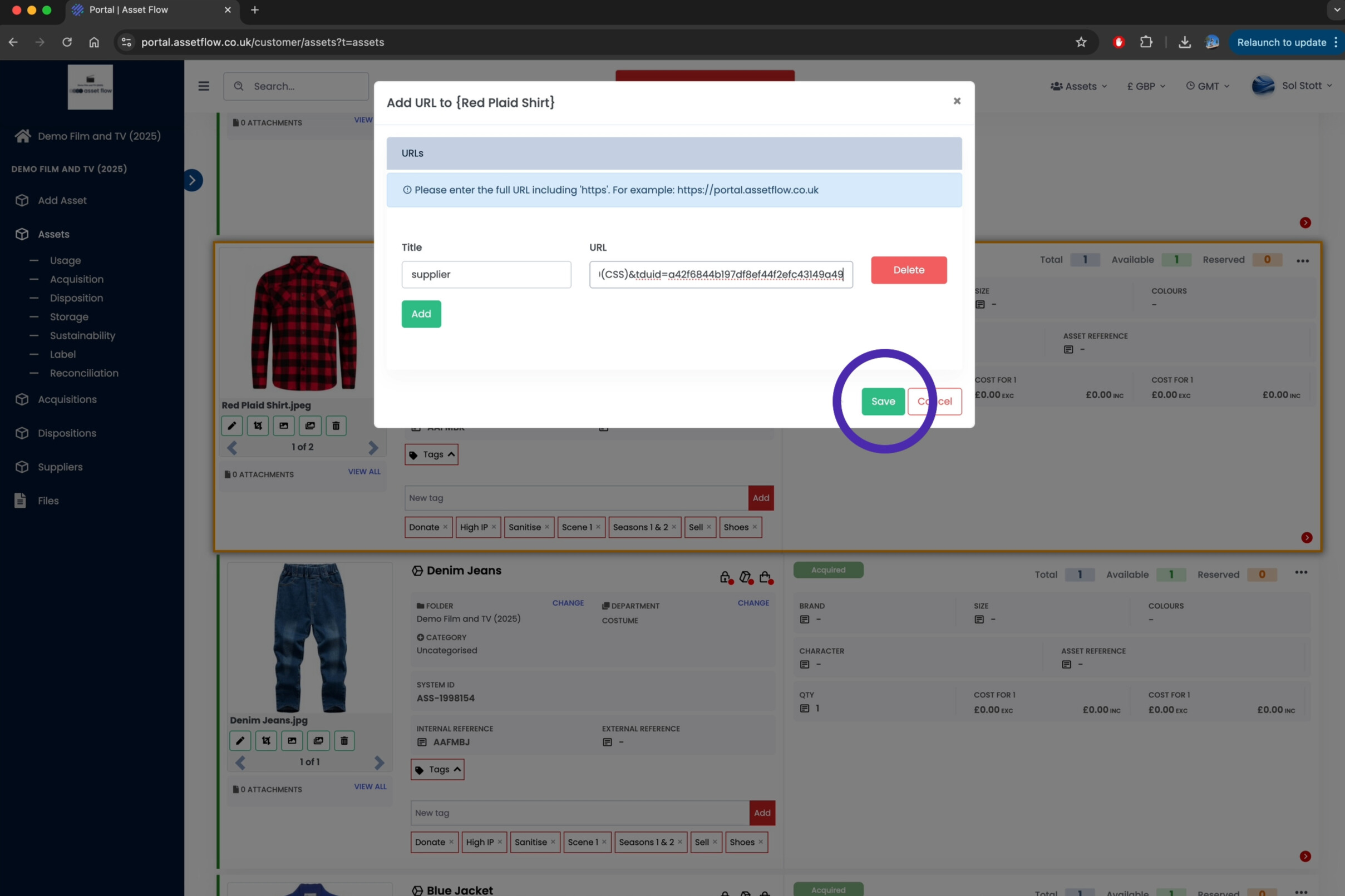Viewport: 1345px width, 896px height.
Task: Reload the browser page
Action: click(x=67, y=42)
